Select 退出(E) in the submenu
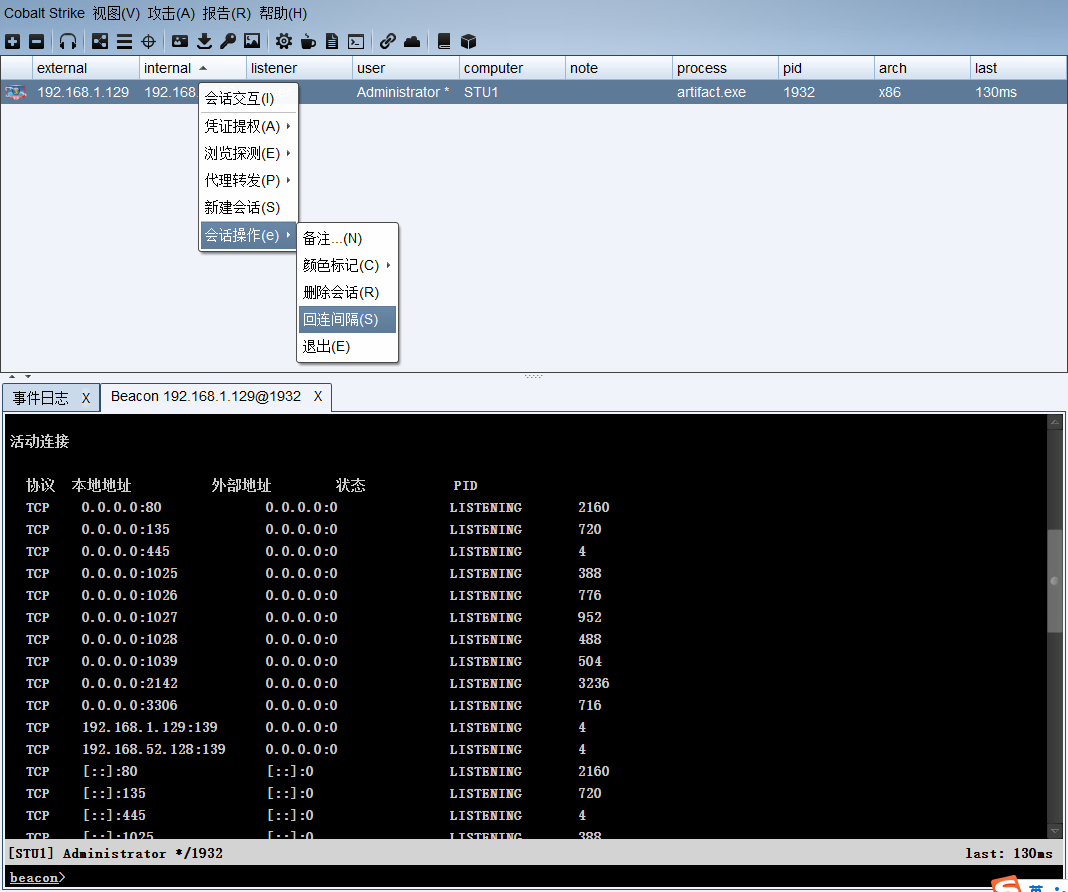The image size is (1068, 892). [x=347, y=347]
